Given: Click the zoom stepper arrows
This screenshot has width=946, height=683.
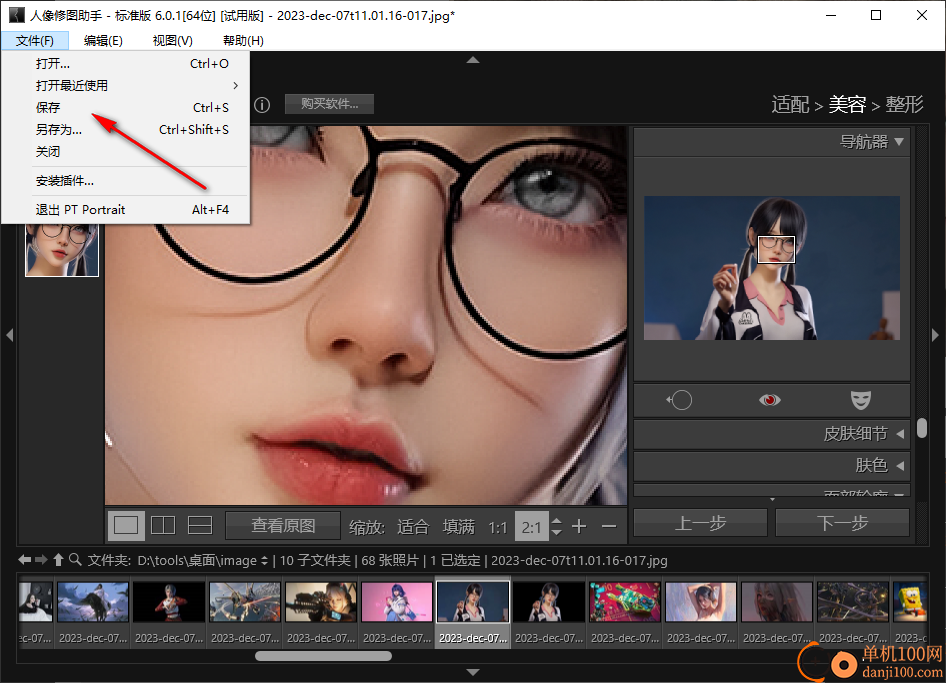Looking at the screenshot, I should pyautogui.click(x=557, y=527).
